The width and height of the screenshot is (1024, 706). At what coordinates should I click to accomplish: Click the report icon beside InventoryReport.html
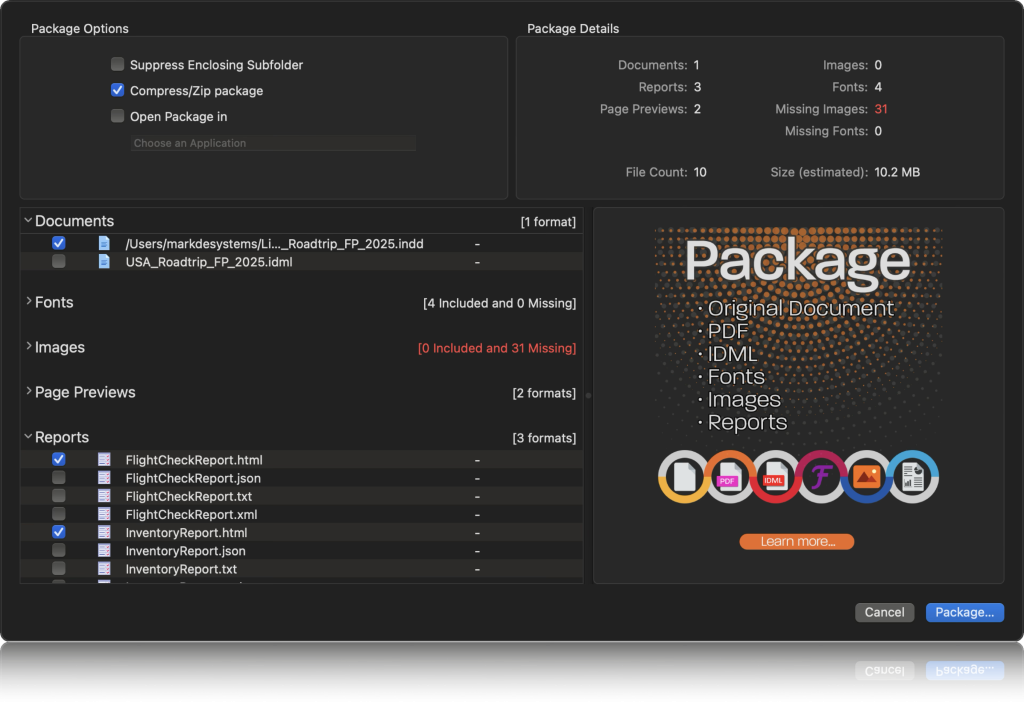pos(104,532)
